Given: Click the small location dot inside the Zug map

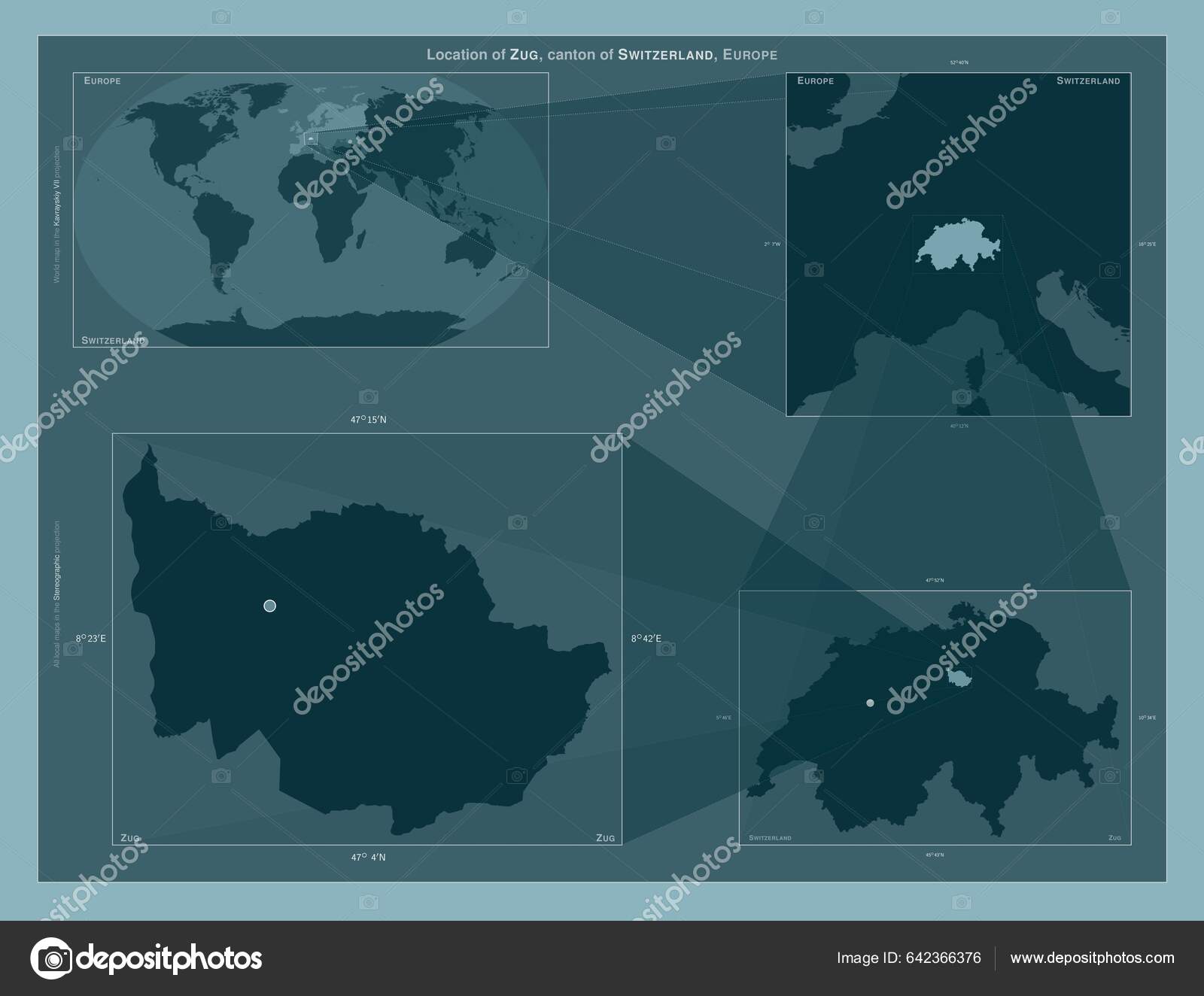Looking at the screenshot, I should [x=269, y=604].
